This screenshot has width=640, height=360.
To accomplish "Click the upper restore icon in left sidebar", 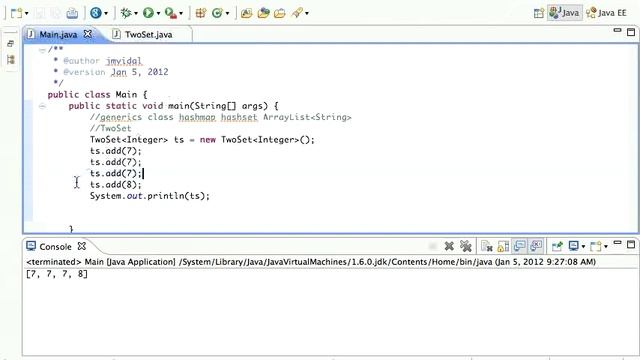I will click(11, 44).
